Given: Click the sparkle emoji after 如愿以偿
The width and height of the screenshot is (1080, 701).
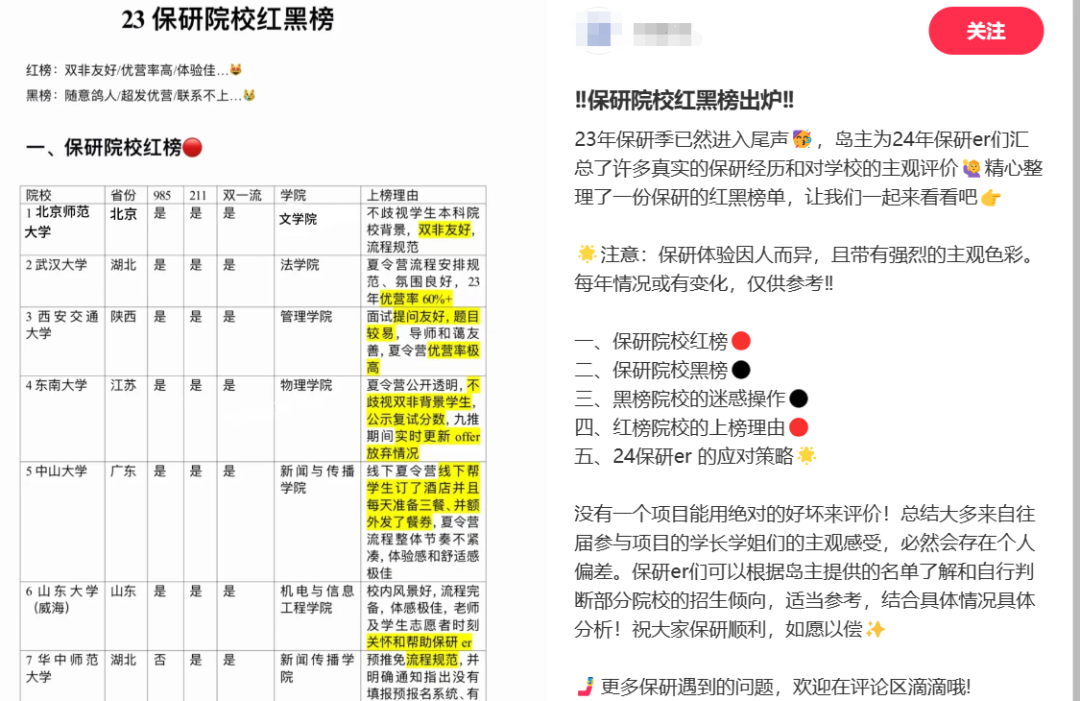Looking at the screenshot, I should tap(875, 629).
